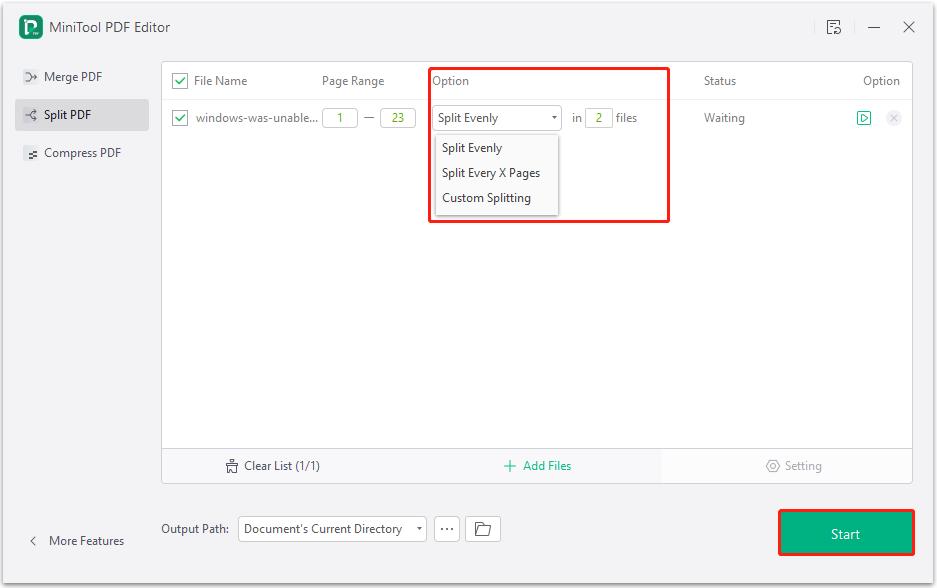The height and width of the screenshot is (588, 937).
Task: Expand the Output Path dropdown
Action: coord(420,528)
